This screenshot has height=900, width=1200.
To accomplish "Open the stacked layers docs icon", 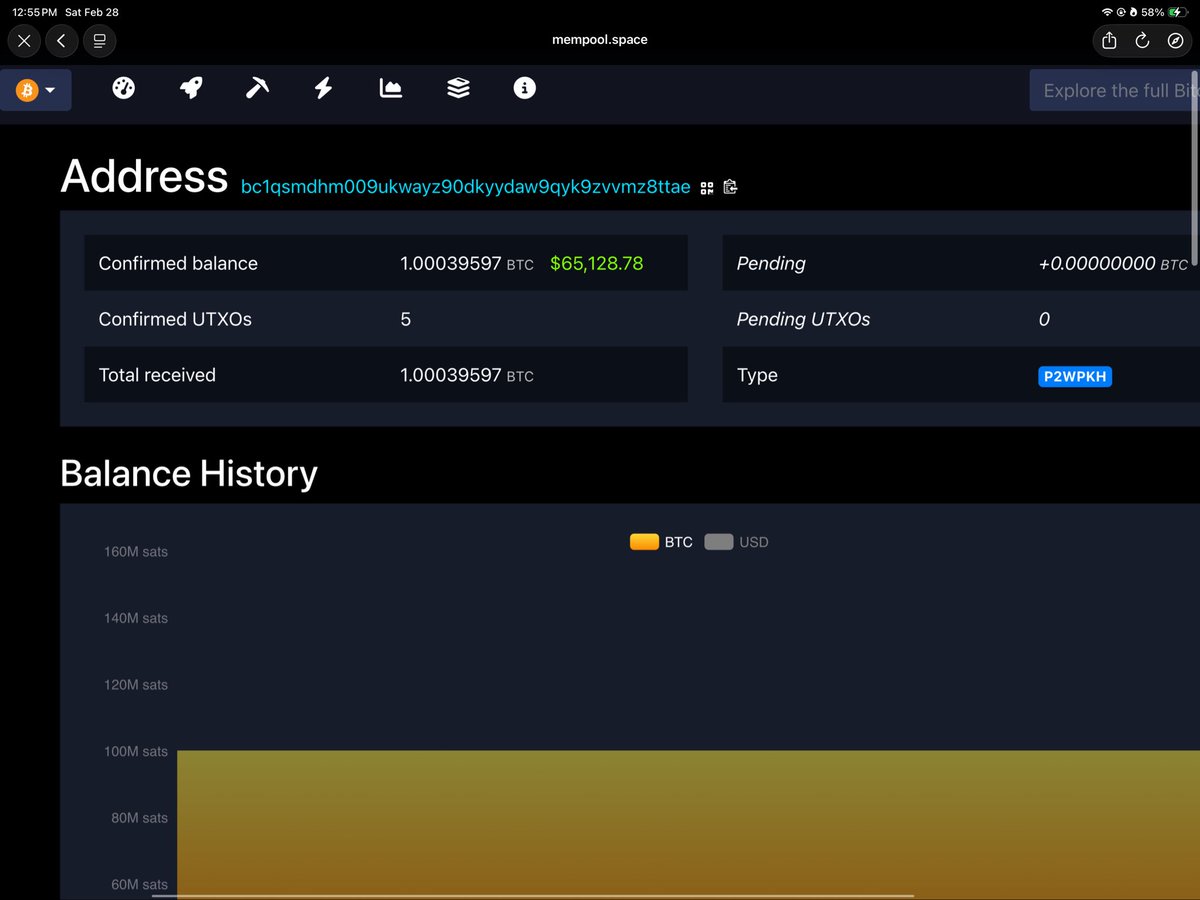I will 458,88.
